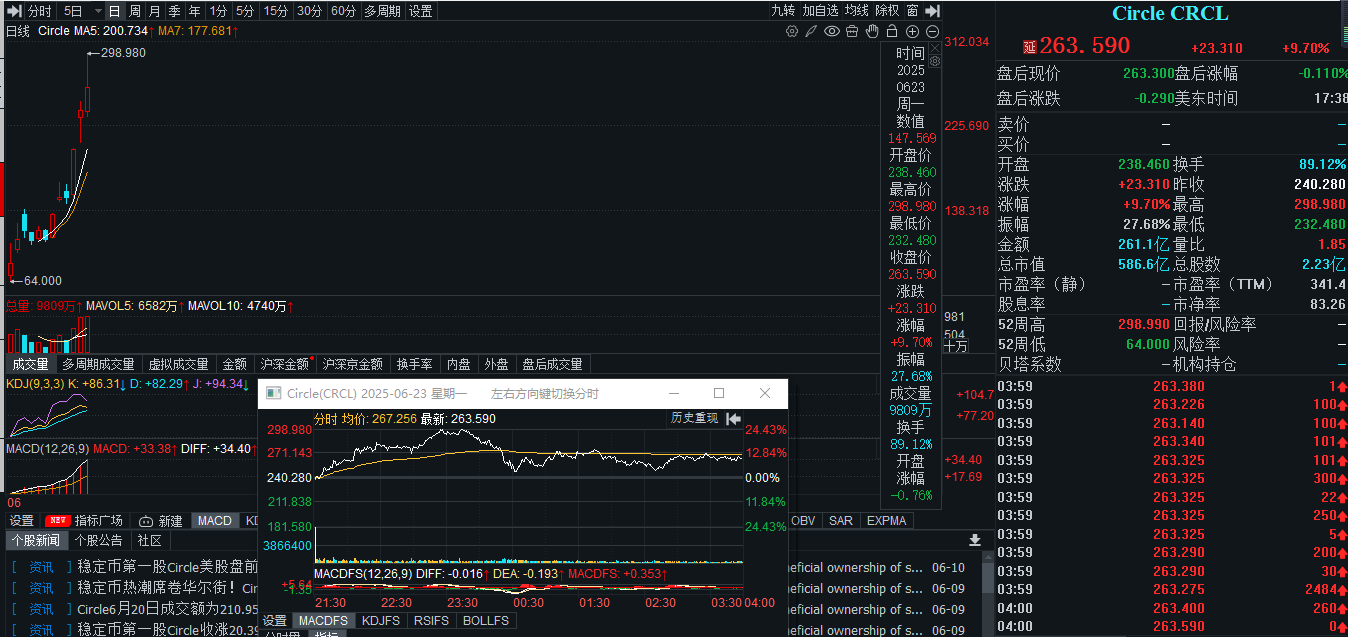The width and height of the screenshot is (1348, 637).
Task: Click the collapse-panel arrow icon at top-left
Action: pos(13,11)
